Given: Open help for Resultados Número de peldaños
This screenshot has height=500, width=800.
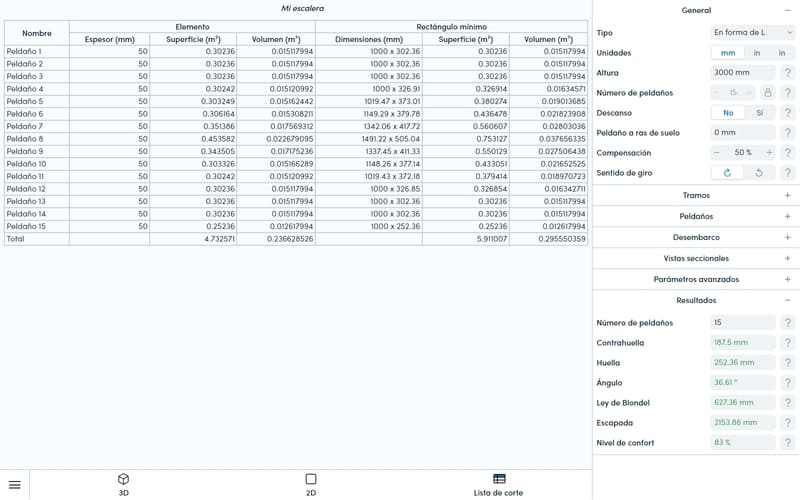Looking at the screenshot, I should point(788,322).
